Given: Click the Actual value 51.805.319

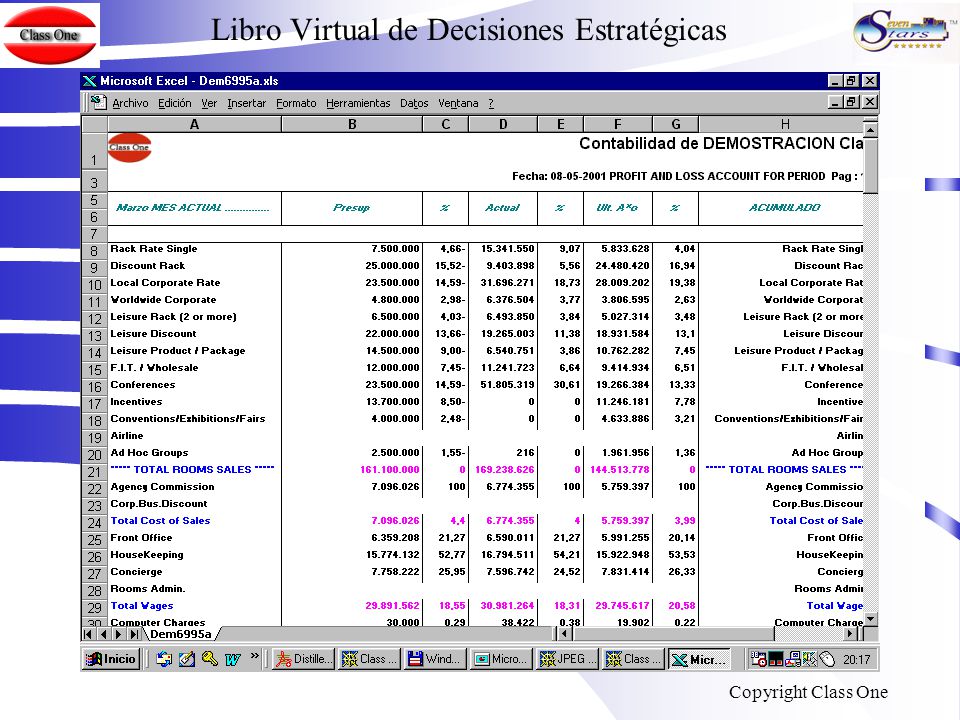Looking at the screenshot, I should [x=508, y=384].
